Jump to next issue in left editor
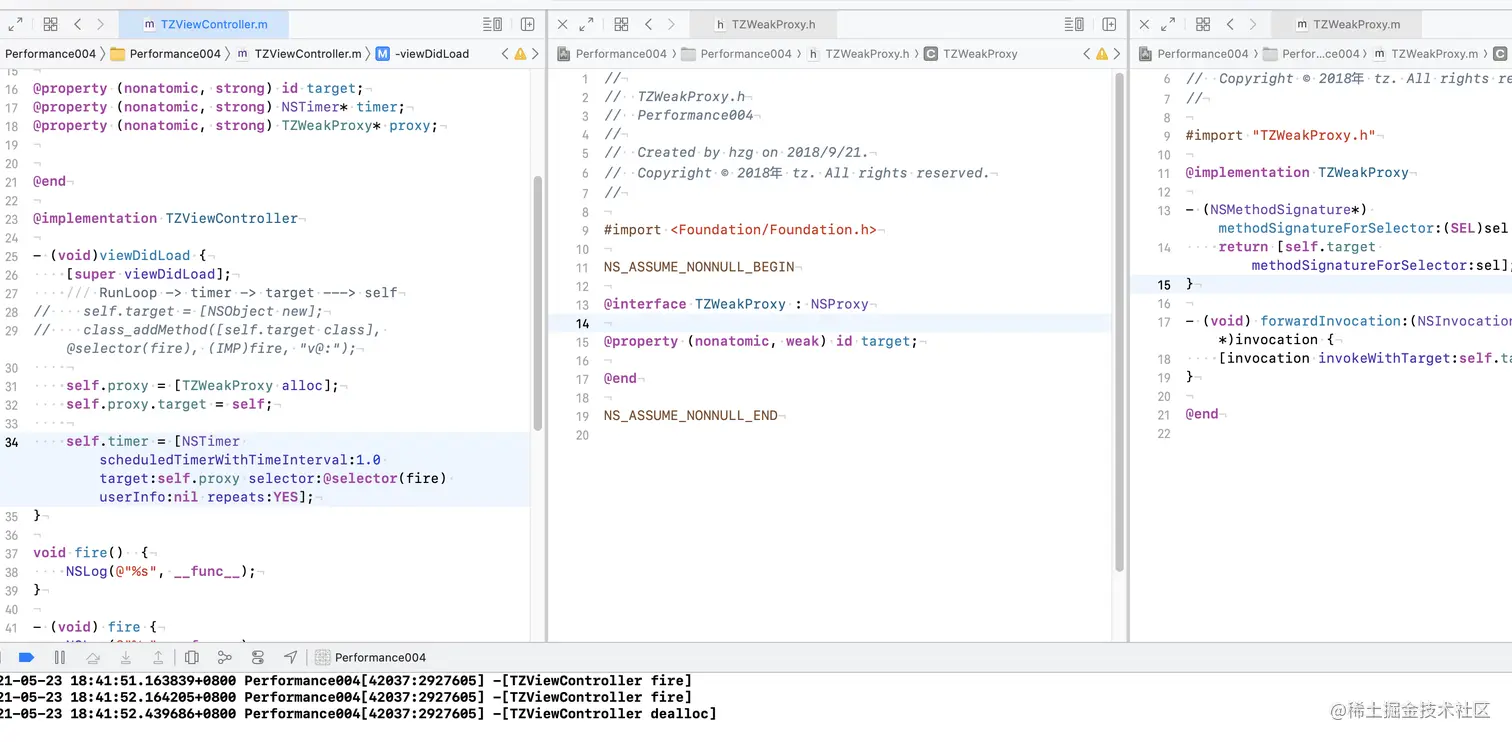This screenshot has height=742, width=1512. click(x=535, y=54)
